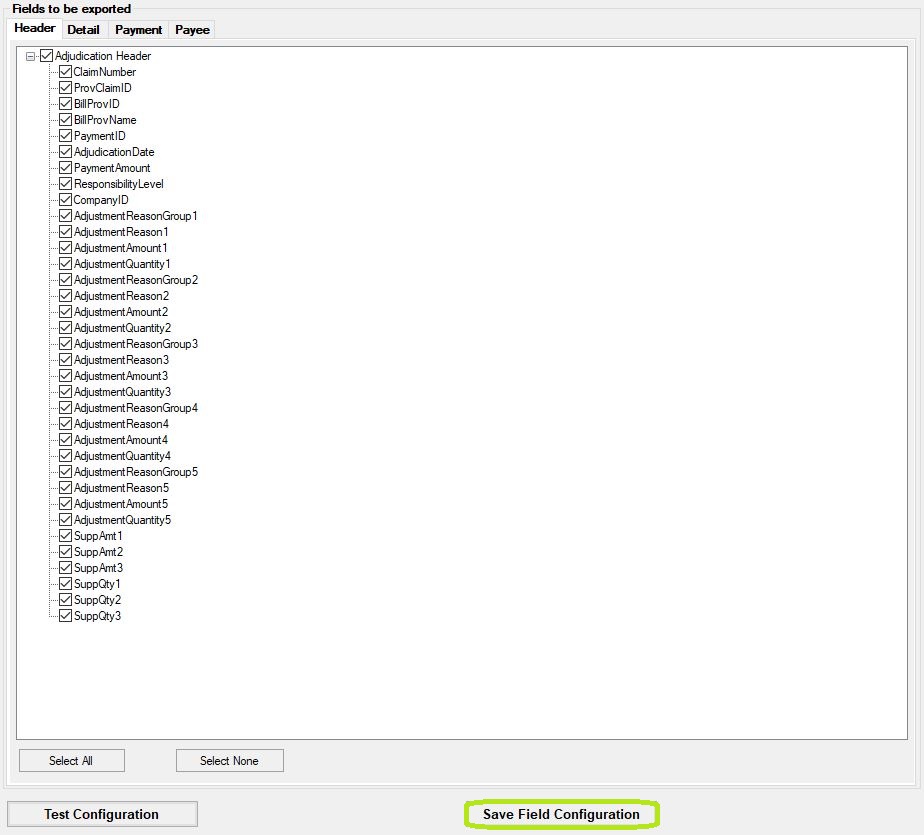This screenshot has height=835, width=924.
Task: Uncheck AdjustmentReasonGroup1 checkbox
Action: [x=65, y=216]
